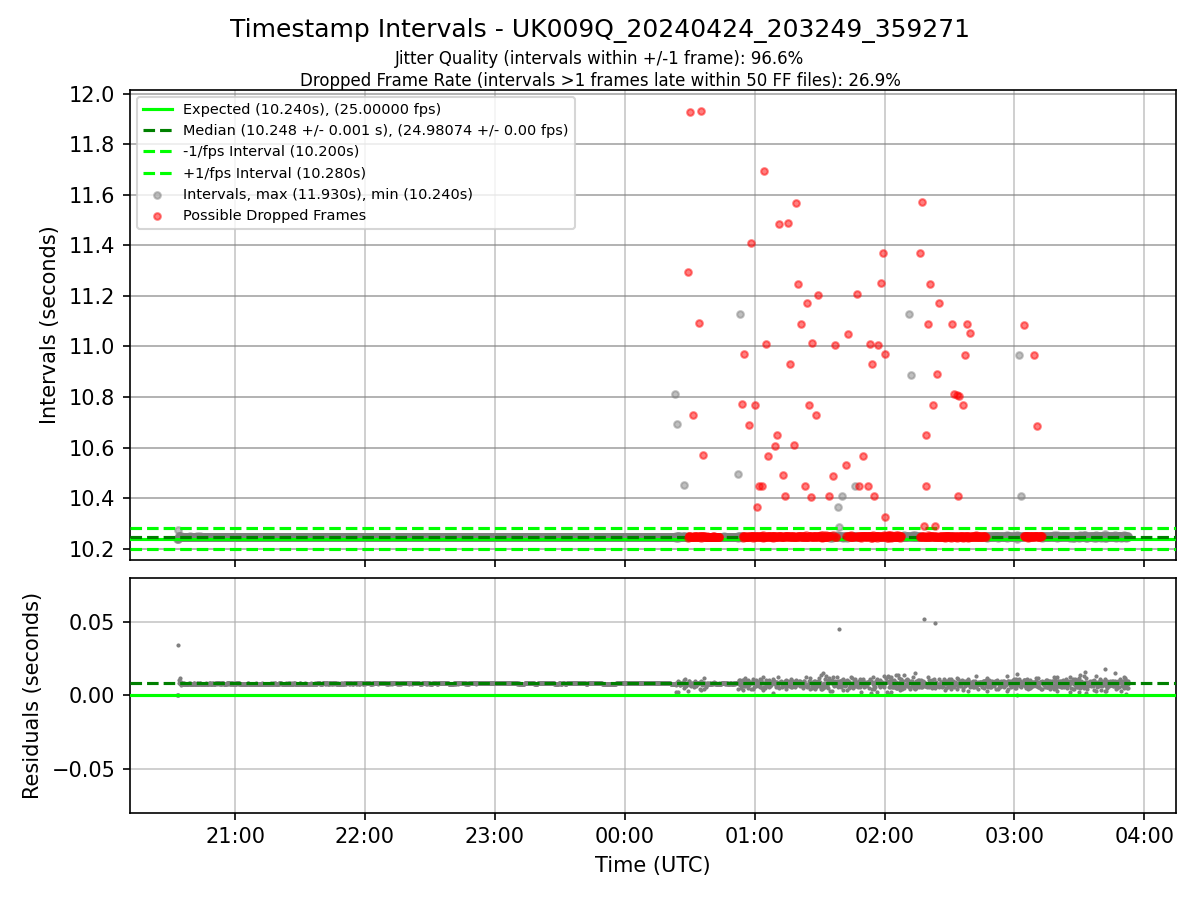Click legend entry "Intervals, max (11.930s), min (10.240s)"
The image size is (1200, 900).
pyautogui.click(x=327, y=194)
